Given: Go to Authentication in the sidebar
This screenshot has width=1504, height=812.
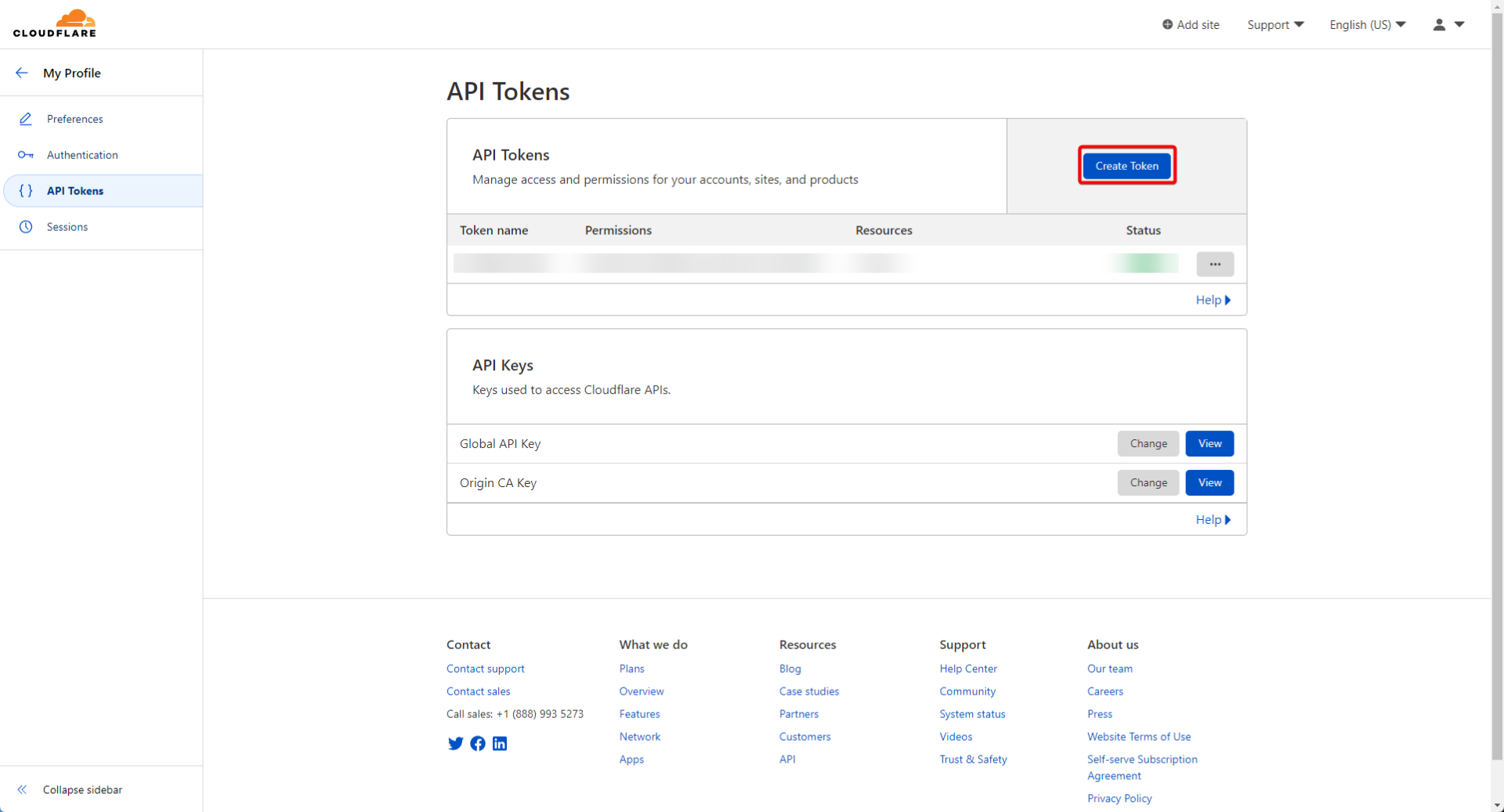Looking at the screenshot, I should (82, 155).
